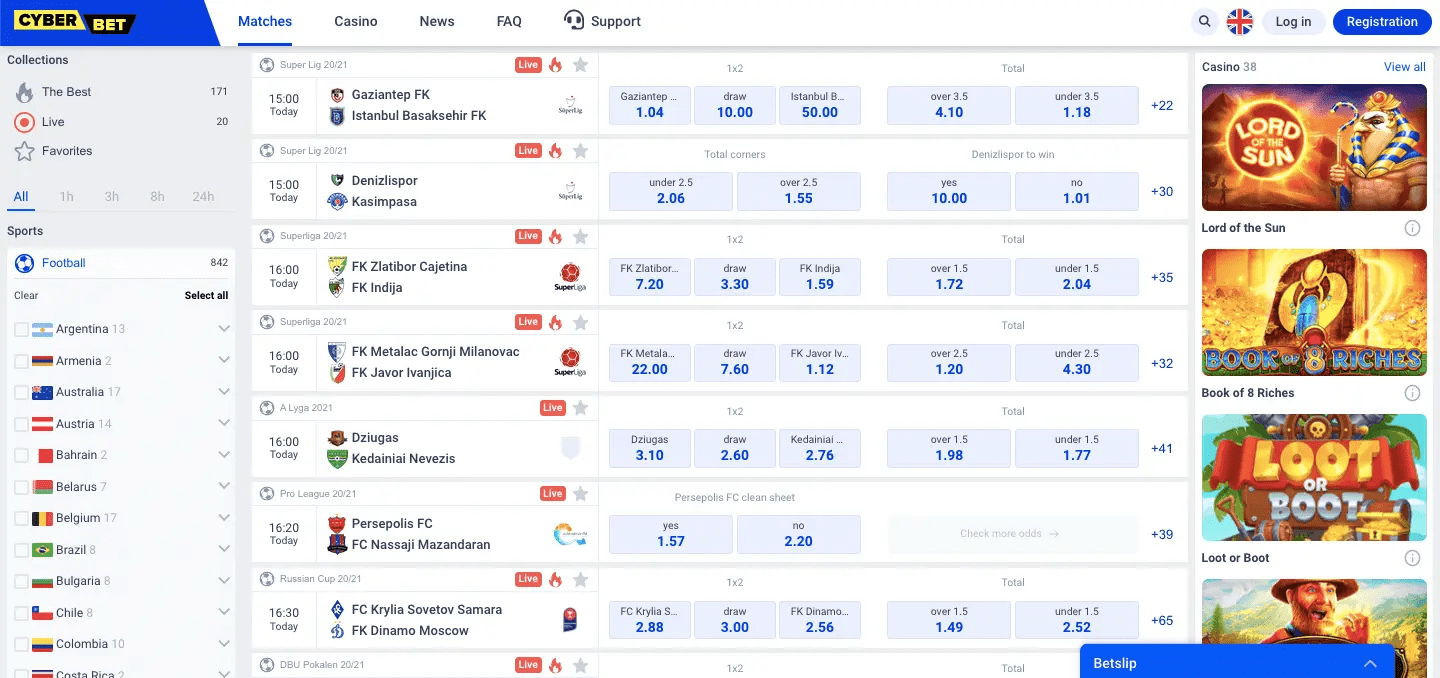Check the Belgium country checkbox
The width and height of the screenshot is (1440, 678).
point(21,518)
